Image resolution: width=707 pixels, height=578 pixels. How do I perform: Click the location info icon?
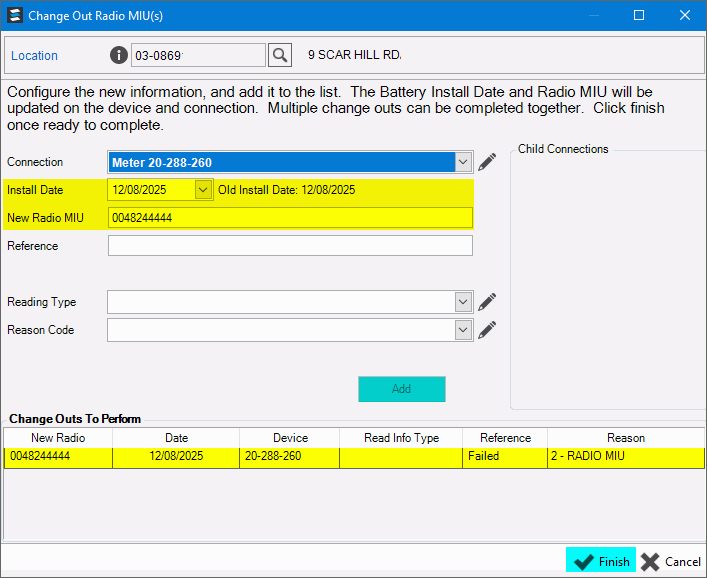(119, 55)
